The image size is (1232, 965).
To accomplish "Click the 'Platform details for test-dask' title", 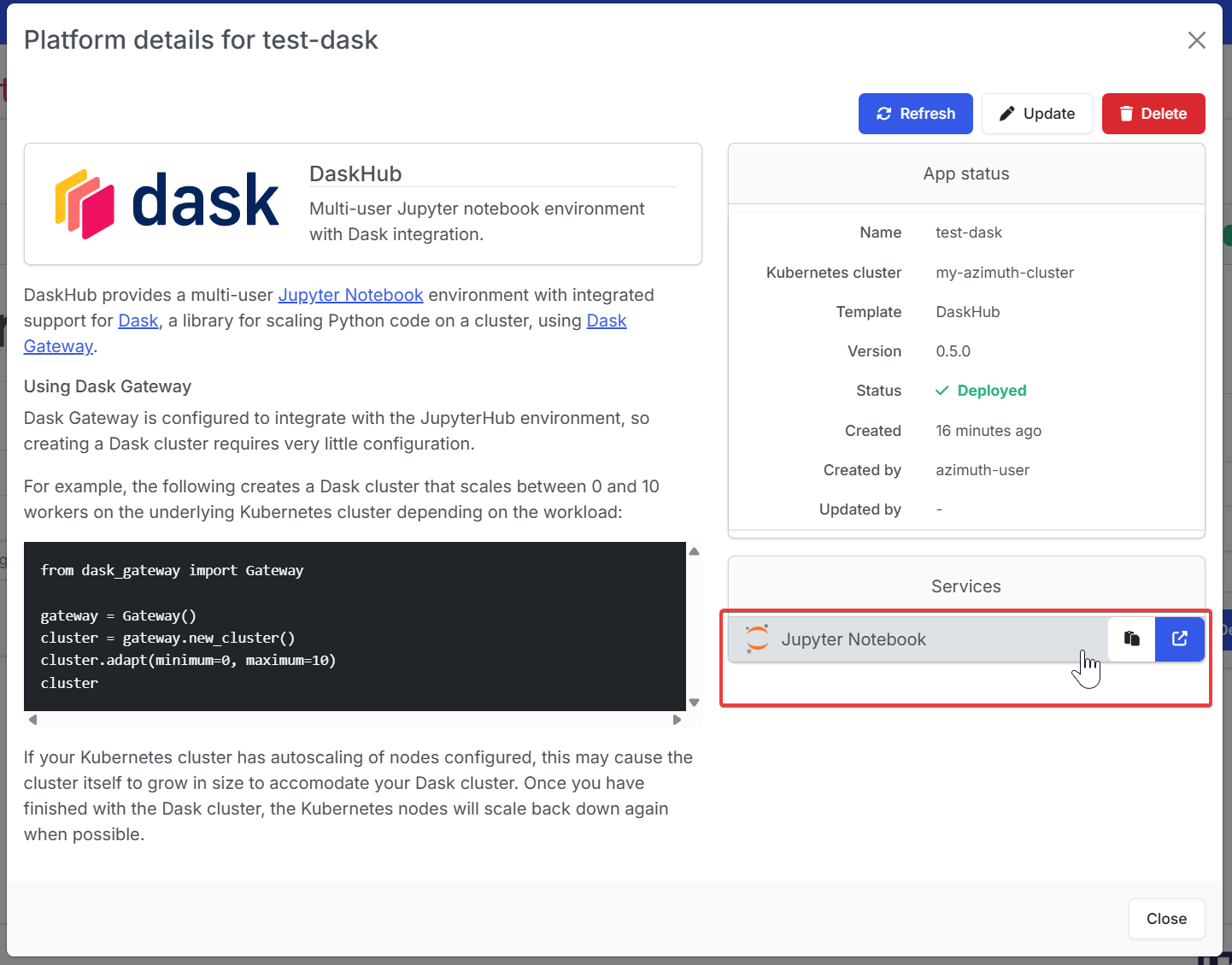I will pyautogui.click(x=201, y=40).
